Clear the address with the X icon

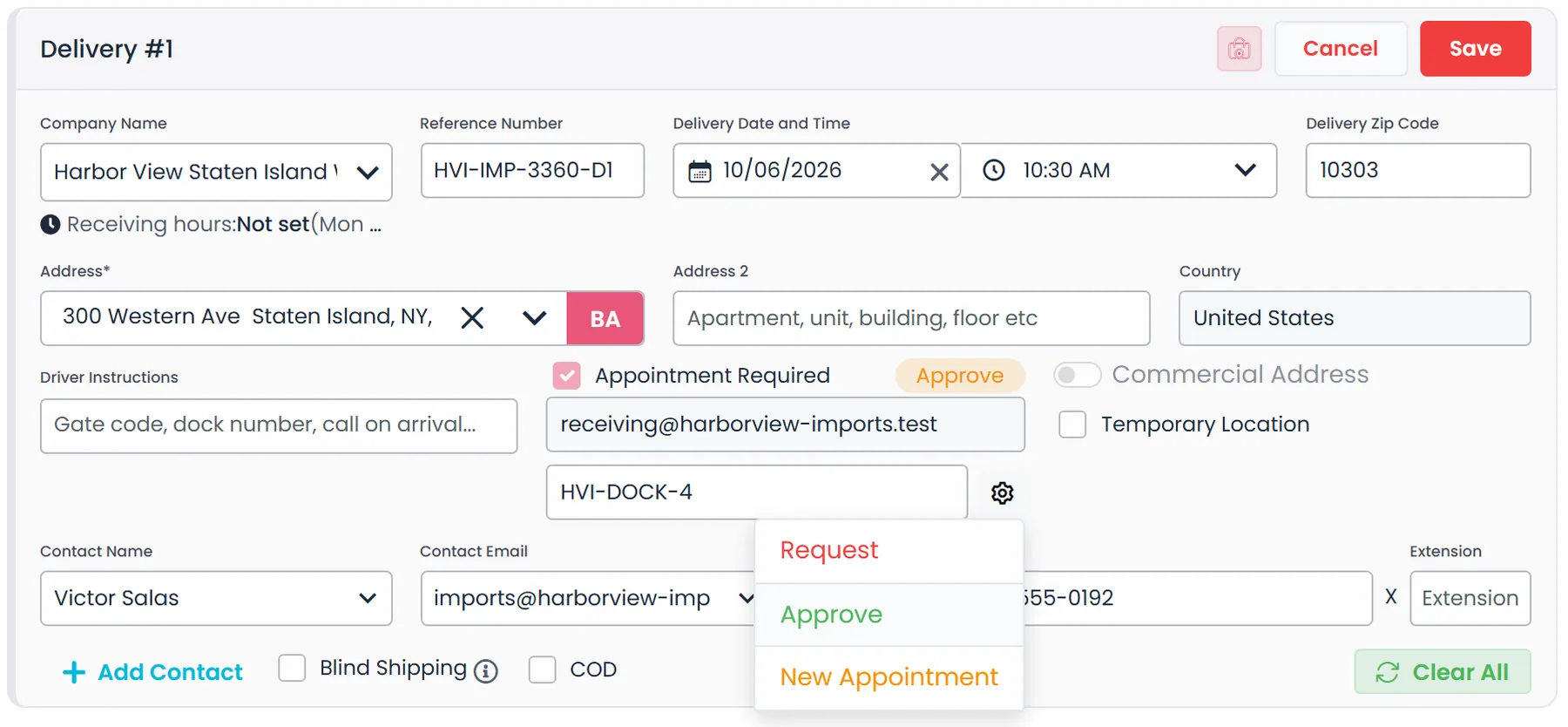[472, 317]
